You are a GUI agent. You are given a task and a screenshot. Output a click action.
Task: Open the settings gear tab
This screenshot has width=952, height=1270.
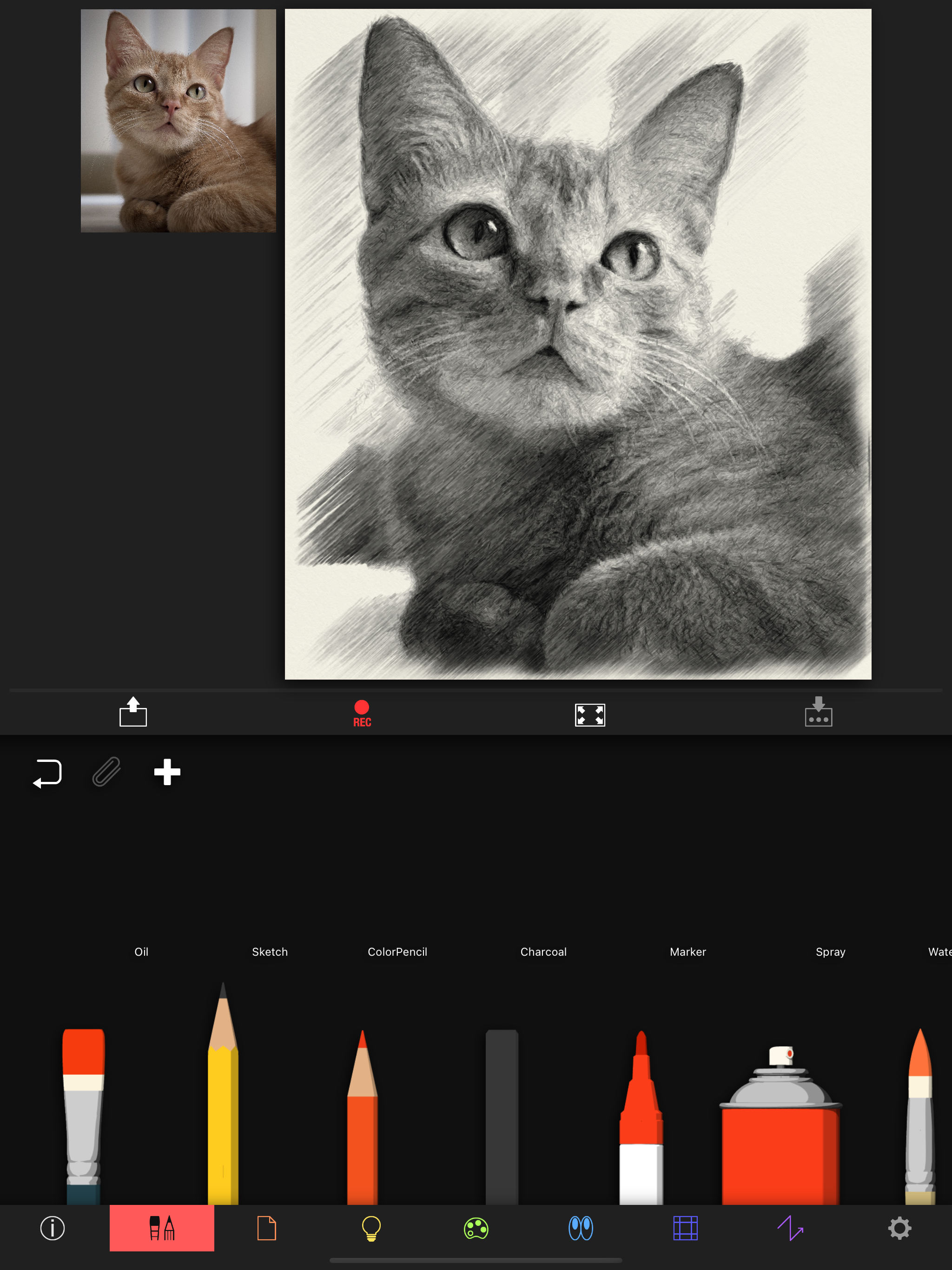click(899, 1228)
